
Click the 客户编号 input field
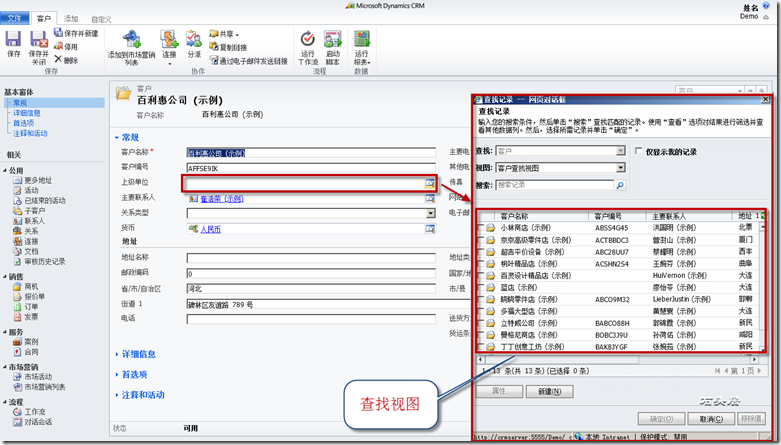[x=311, y=168]
